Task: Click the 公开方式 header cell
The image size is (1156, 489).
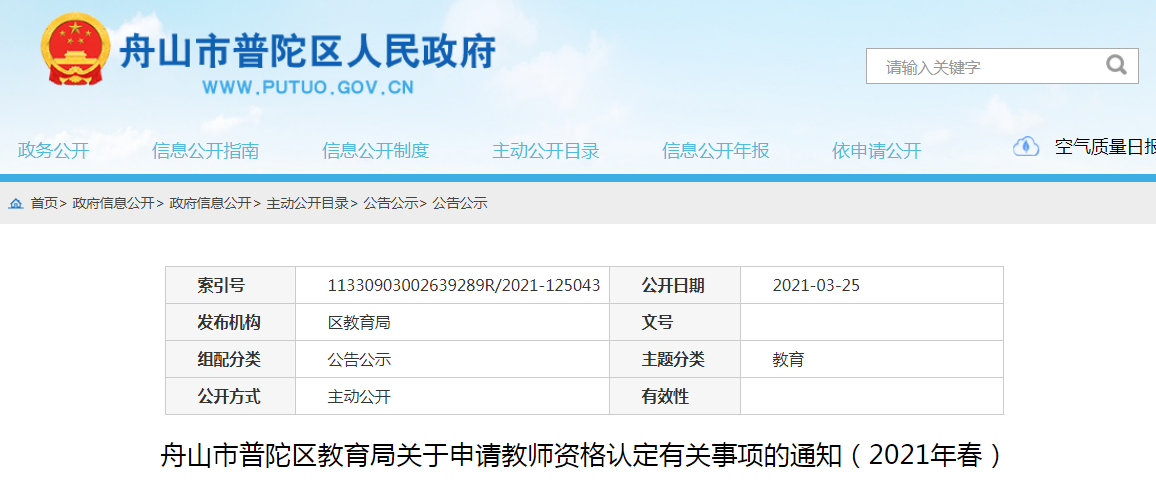Action: tap(231, 396)
